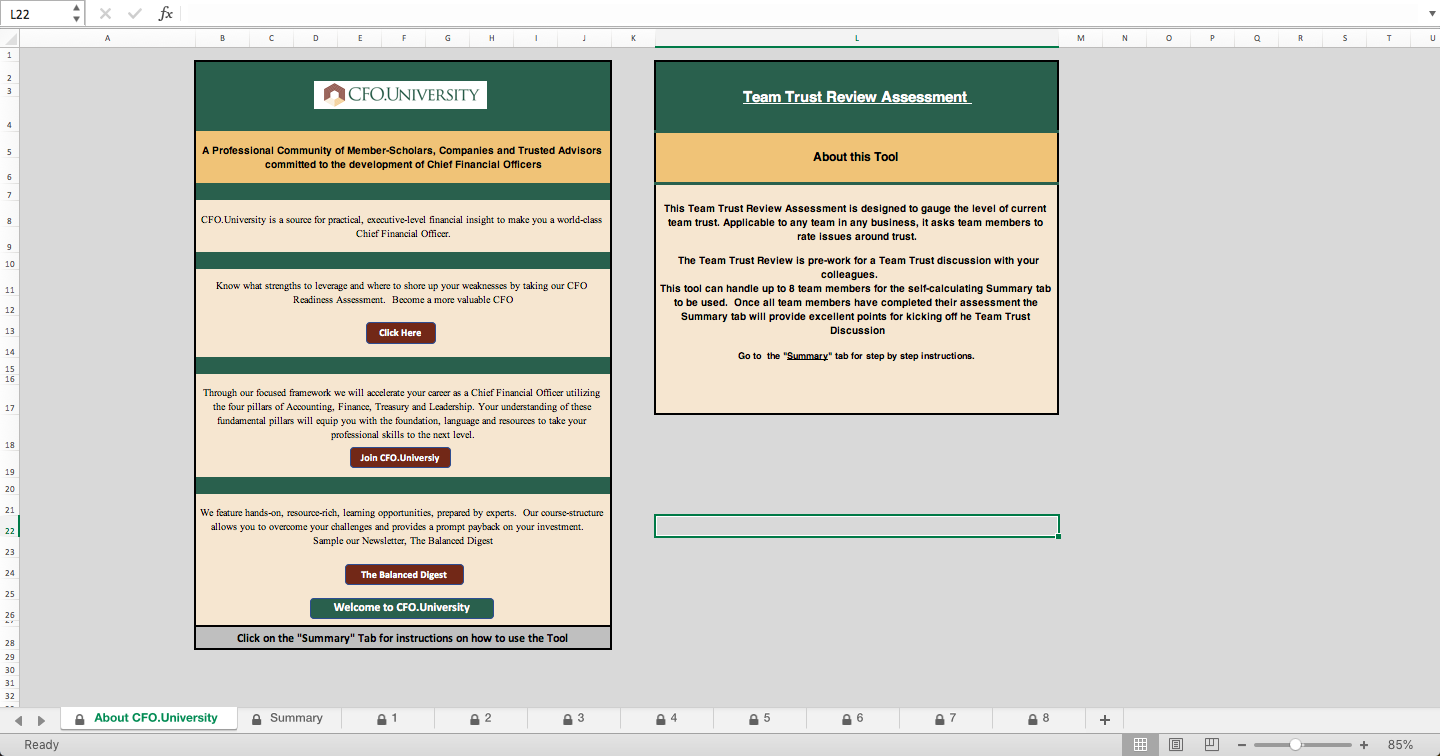The height and width of the screenshot is (756, 1440).
Task: Click the Join CFO.University button
Action: (x=401, y=458)
